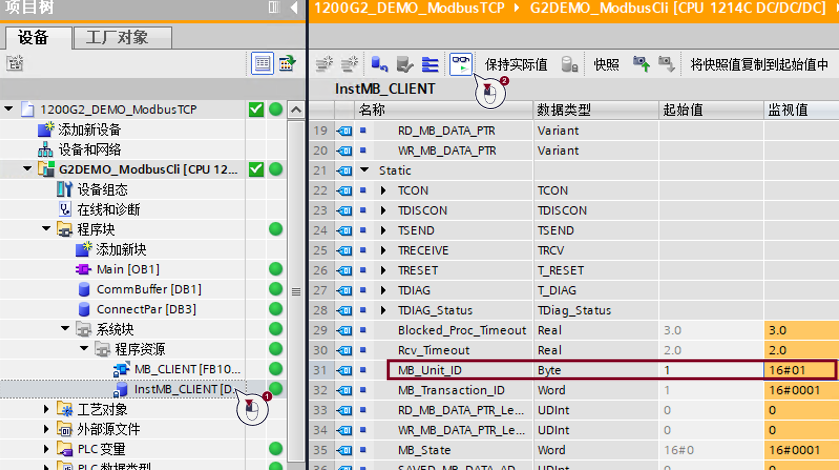The width and height of the screenshot is (839, 470).
Task: Expand the 工艺对象 folder
Action: click(47, 409)
